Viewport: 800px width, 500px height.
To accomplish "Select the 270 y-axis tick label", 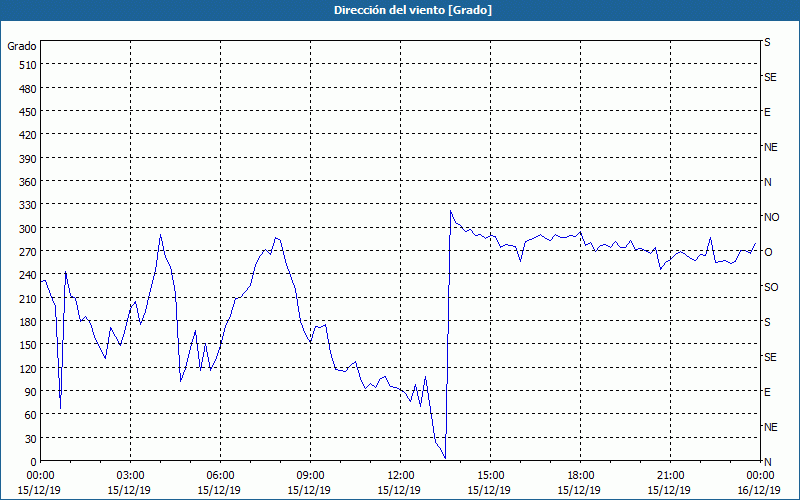I will (x=28, y=252).
